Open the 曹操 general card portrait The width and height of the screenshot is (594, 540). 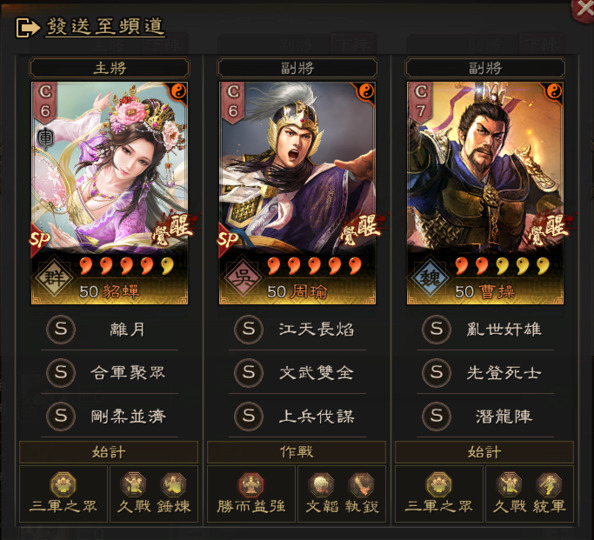[485, 193]
